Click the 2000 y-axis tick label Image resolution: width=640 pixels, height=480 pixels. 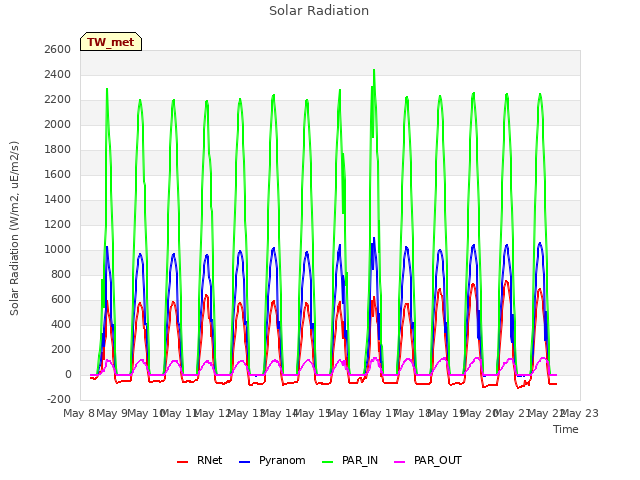tap(58, 124)
